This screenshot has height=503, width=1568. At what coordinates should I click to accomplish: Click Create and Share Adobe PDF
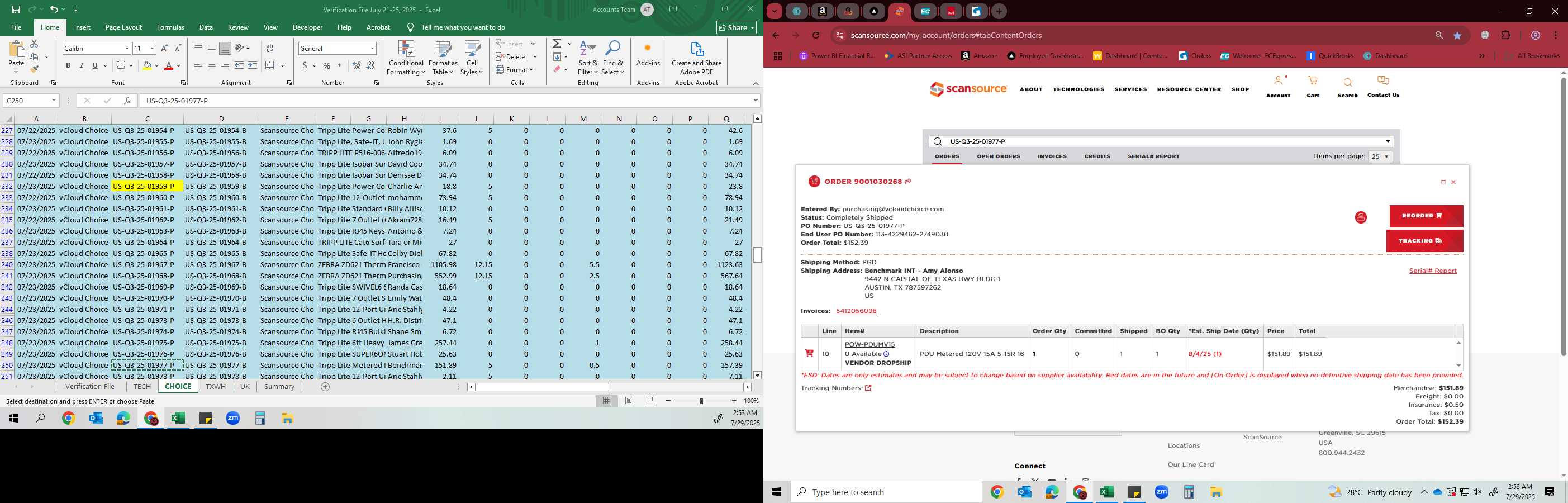696,59
